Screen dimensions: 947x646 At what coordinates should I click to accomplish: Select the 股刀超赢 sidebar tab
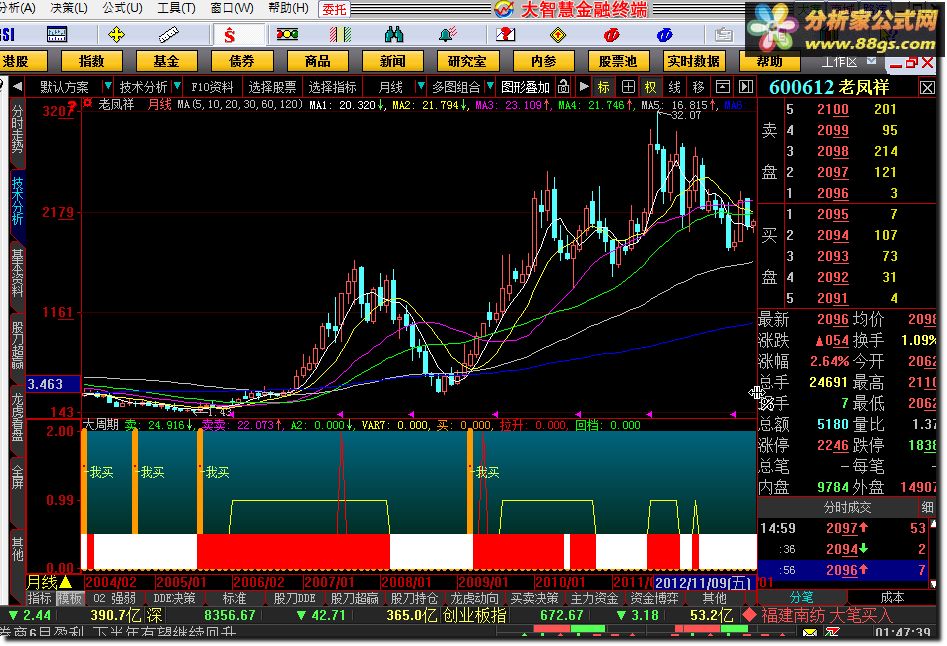(x=18, y=345)
